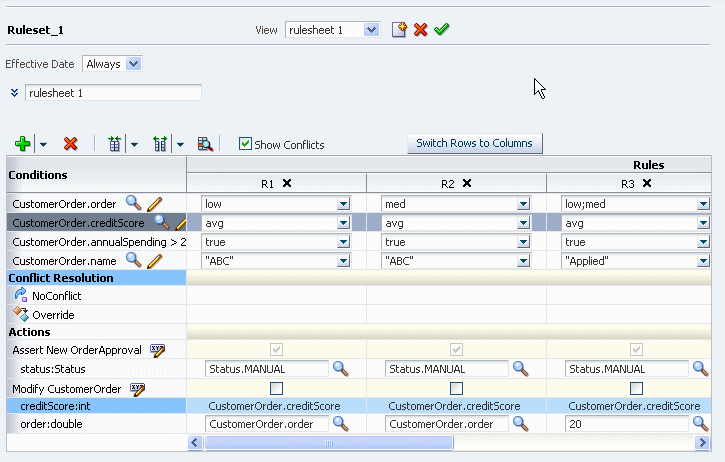
Task: Toggle the Show Conflicts checkbox
Action: click(245, 143)
